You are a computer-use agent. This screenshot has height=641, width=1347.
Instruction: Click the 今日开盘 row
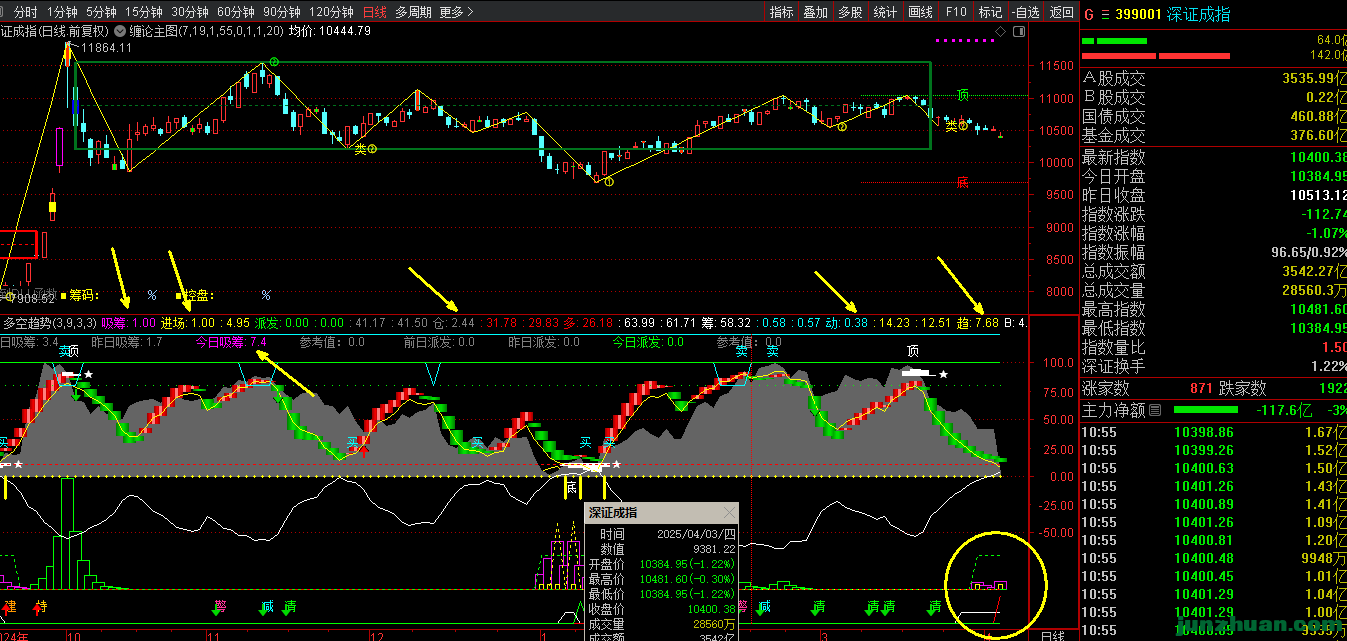tap(1213, 176)
